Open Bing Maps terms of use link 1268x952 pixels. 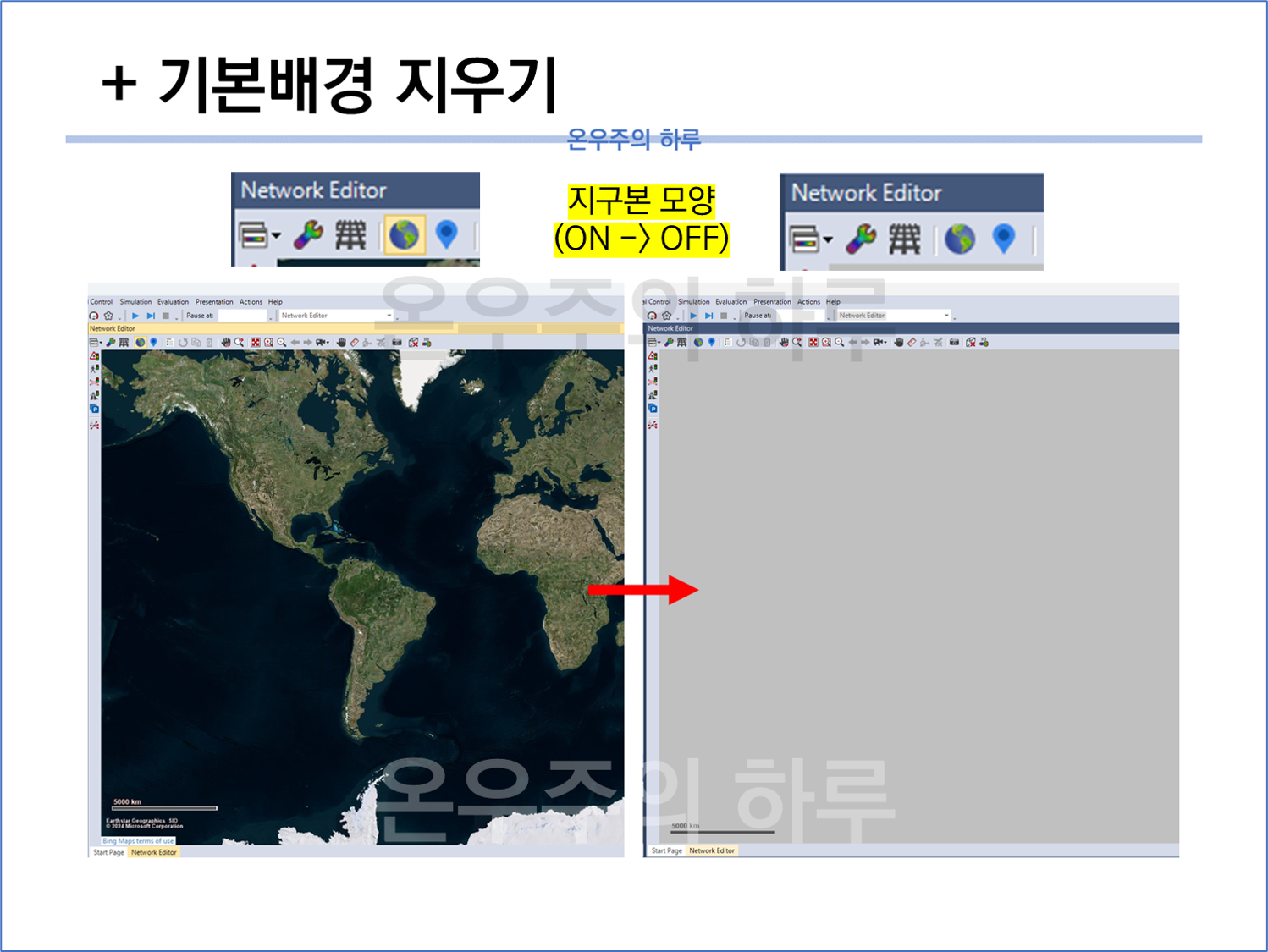coord(138,841)
